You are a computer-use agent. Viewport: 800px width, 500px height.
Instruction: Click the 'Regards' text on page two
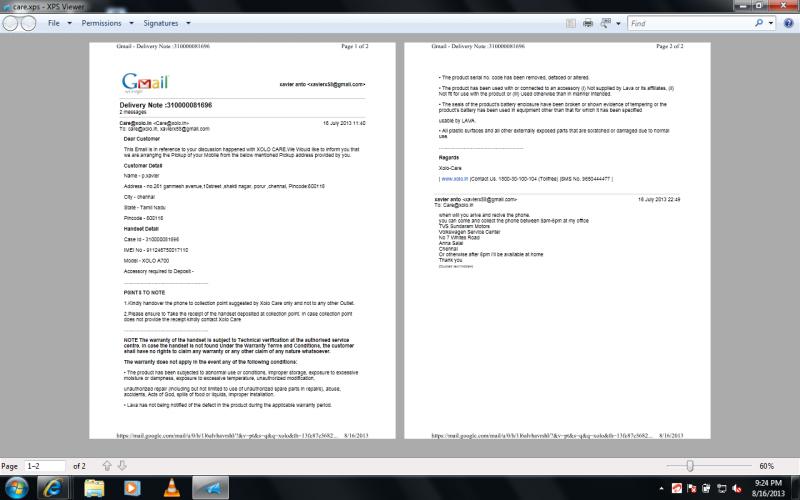click(x=448, y=158)
